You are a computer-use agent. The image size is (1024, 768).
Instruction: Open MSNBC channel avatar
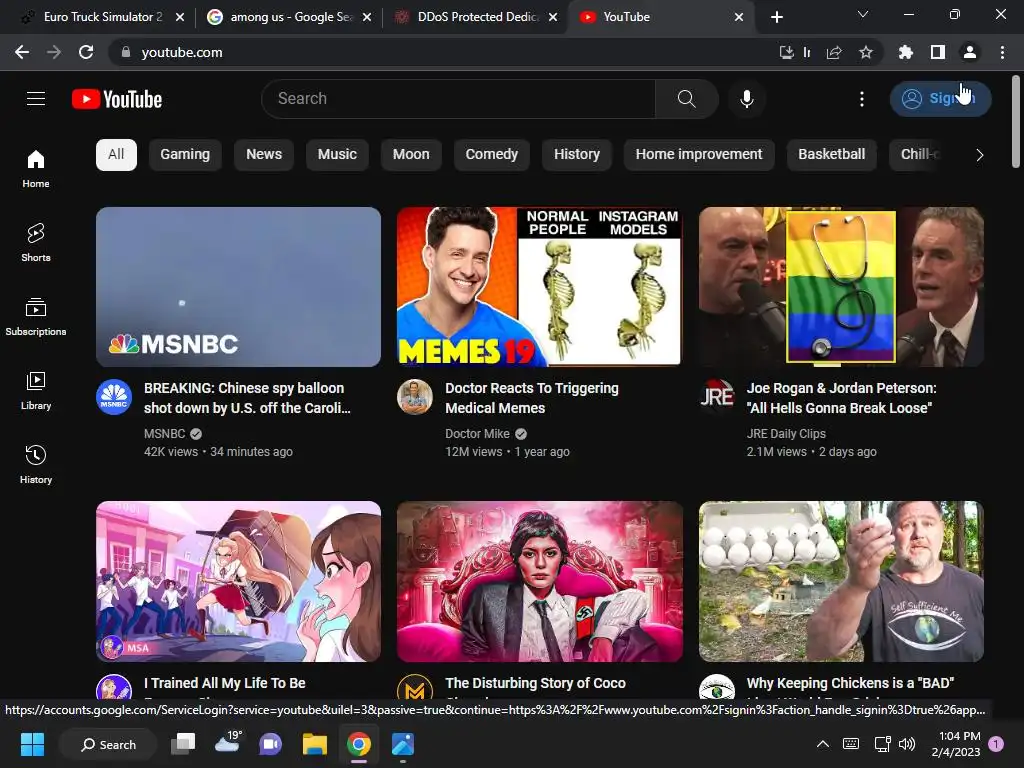(x=114, y=396)
